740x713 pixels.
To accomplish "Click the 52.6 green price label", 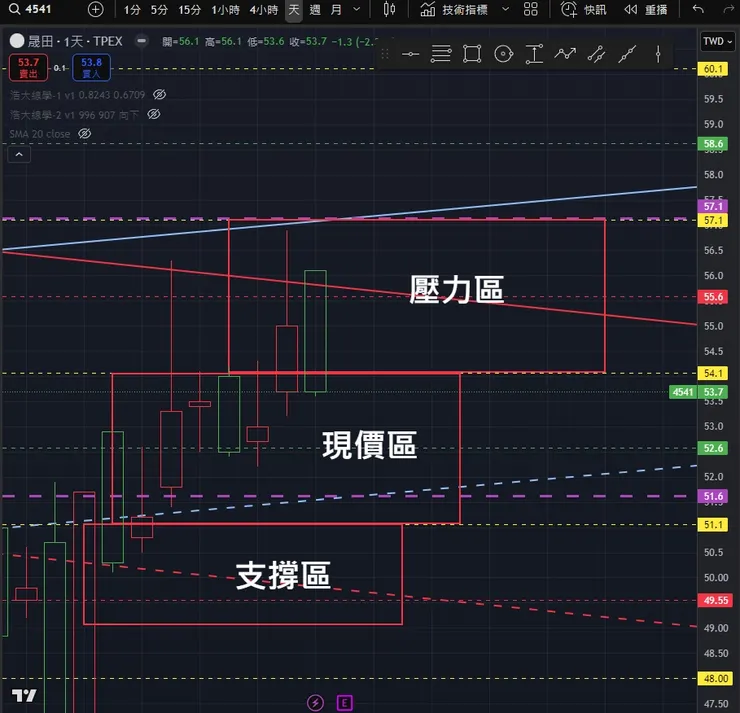I will 713,448.
